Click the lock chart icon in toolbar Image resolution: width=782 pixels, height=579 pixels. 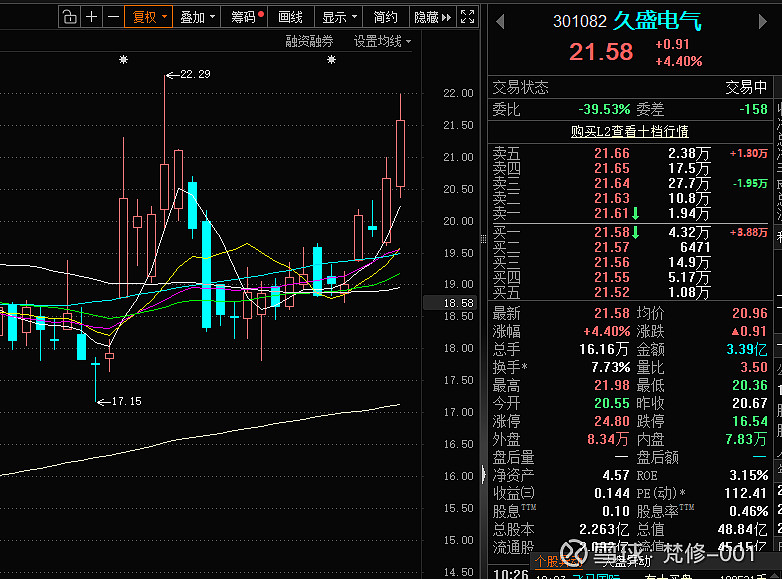tap(70, 17)
